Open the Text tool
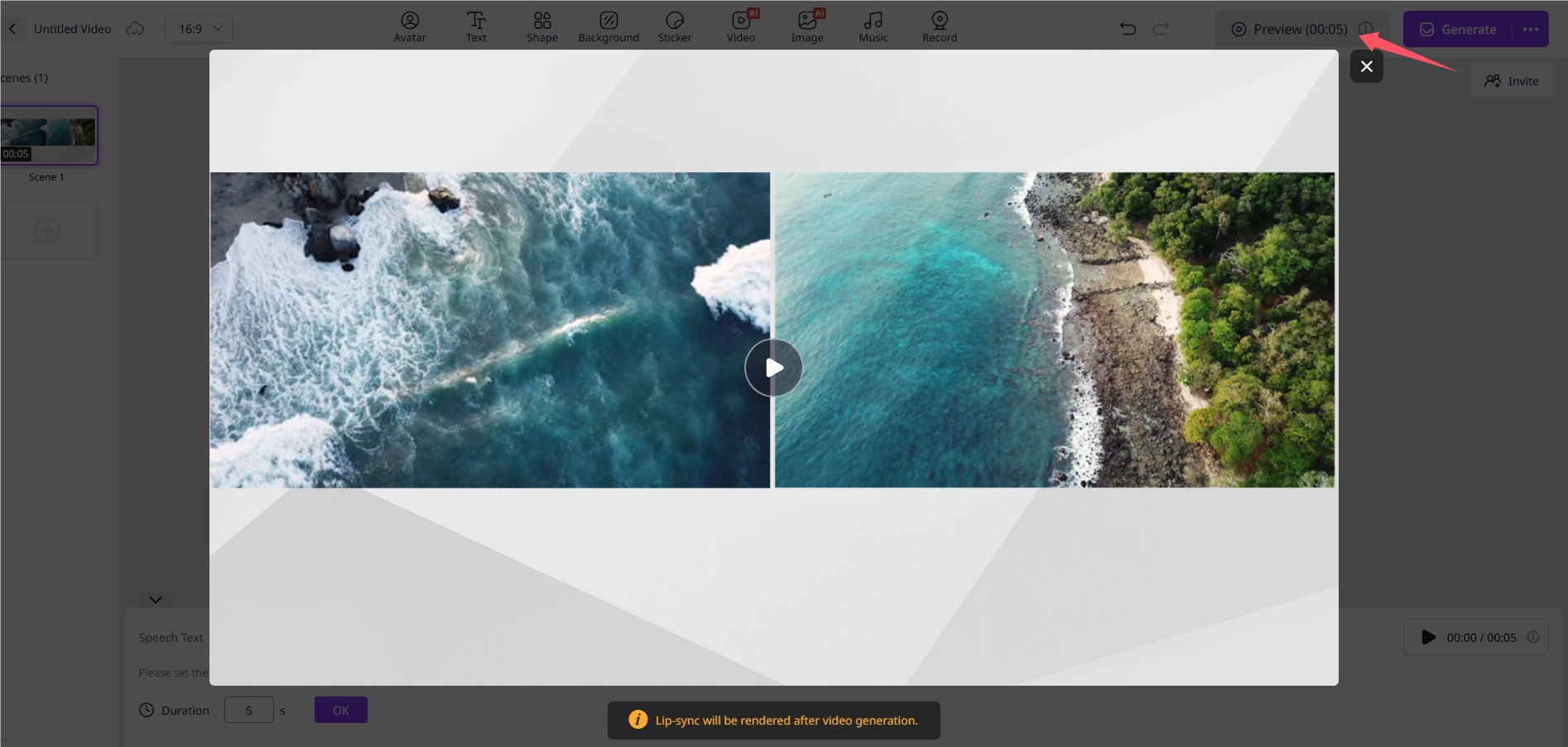The width and height of the screenshot is (1568, 747). click(x=476, y=26)
